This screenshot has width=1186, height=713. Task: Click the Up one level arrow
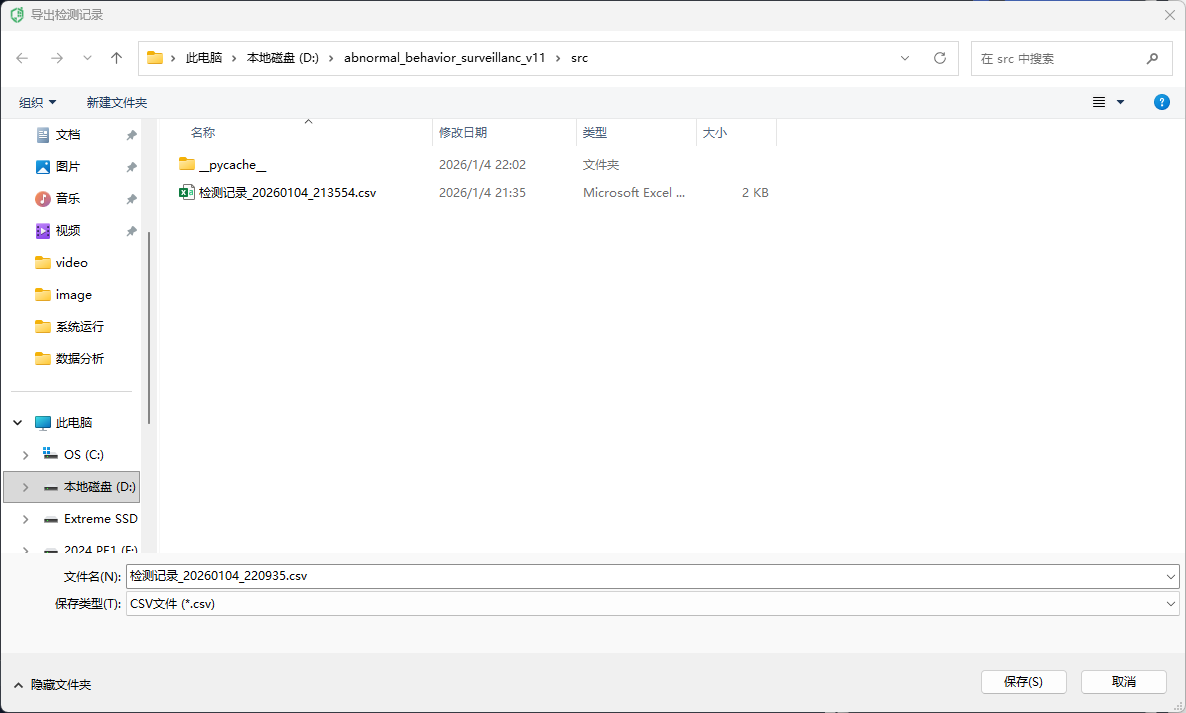coord(116,58)
